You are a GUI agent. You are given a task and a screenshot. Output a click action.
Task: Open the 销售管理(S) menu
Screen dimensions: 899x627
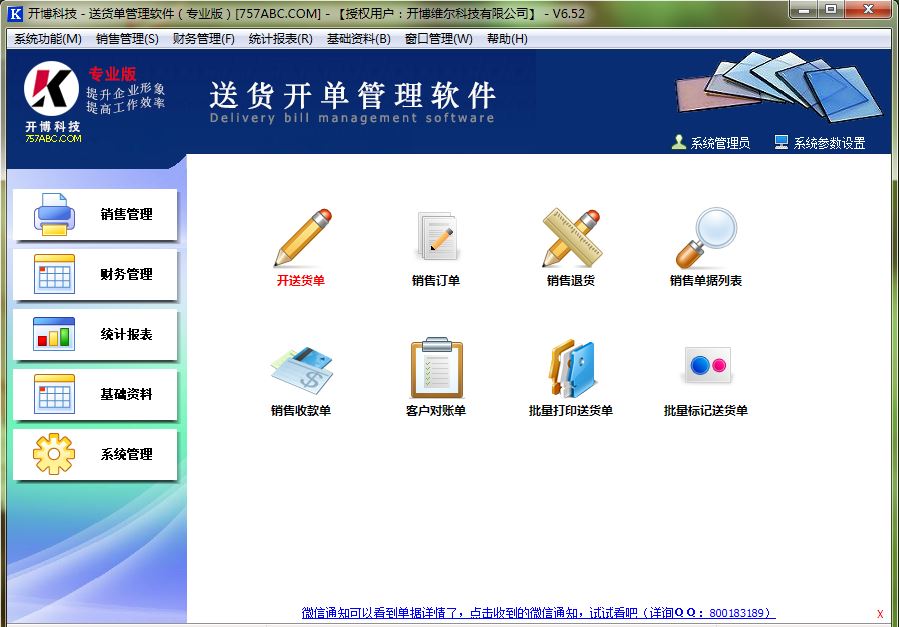[127, 39]
